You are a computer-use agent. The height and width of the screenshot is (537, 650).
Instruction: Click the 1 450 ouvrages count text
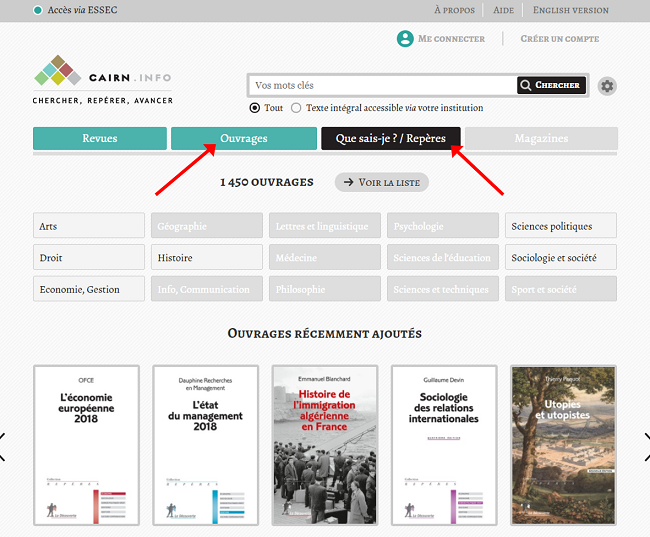coord(267,182)
